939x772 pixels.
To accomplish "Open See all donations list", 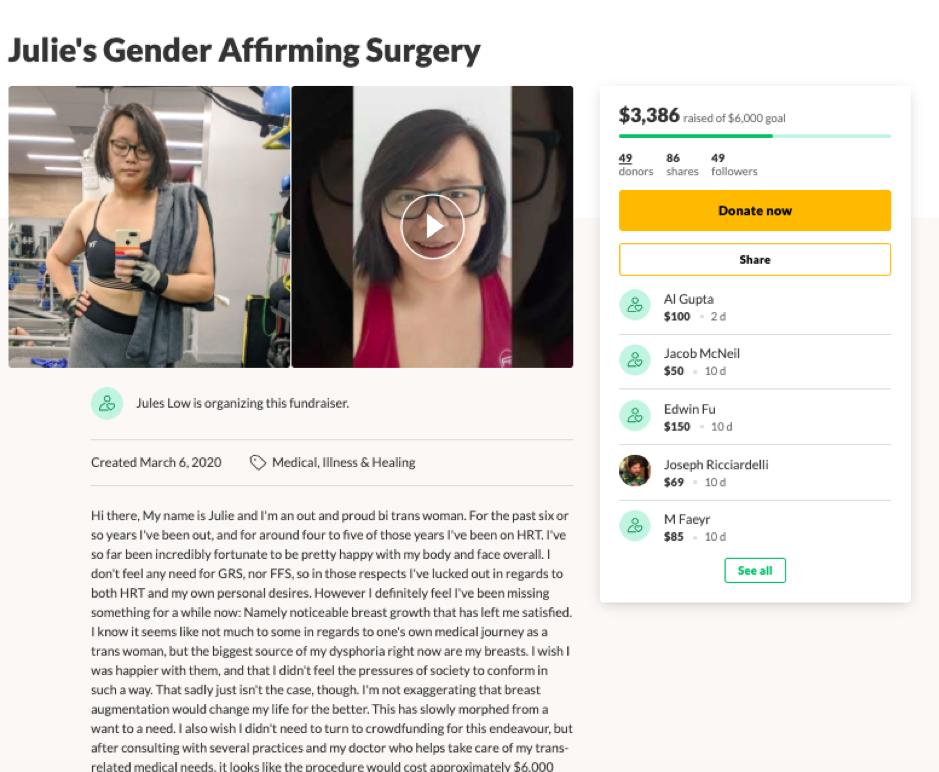I will (x=755, y=570).
